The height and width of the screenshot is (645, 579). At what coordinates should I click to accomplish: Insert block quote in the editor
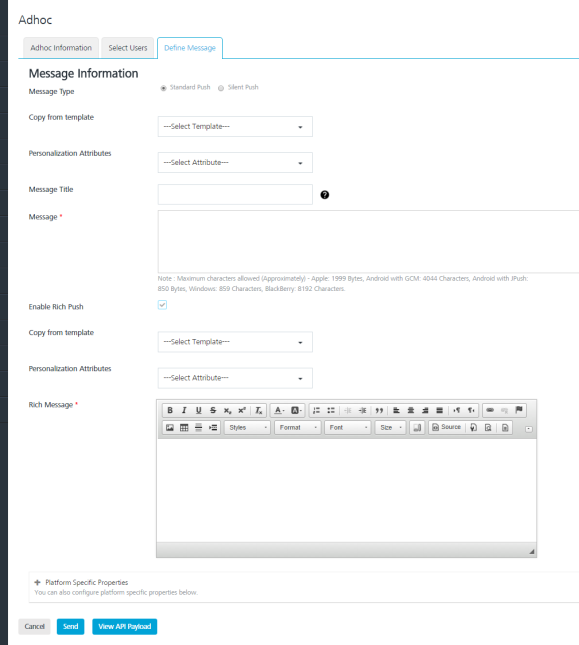pyautogui.click(x=379, y=410)
